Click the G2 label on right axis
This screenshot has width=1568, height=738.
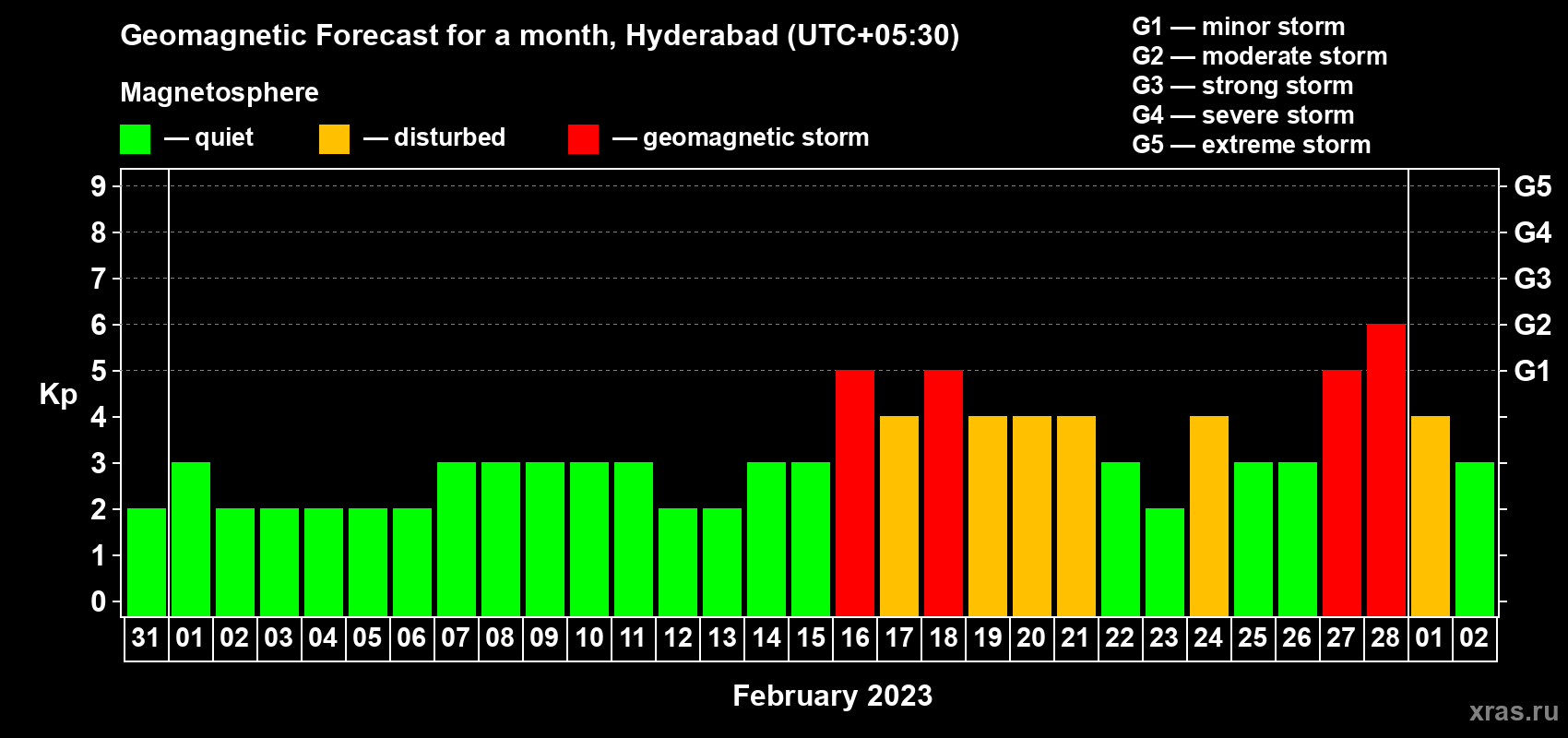click(x=1533, y=325)
